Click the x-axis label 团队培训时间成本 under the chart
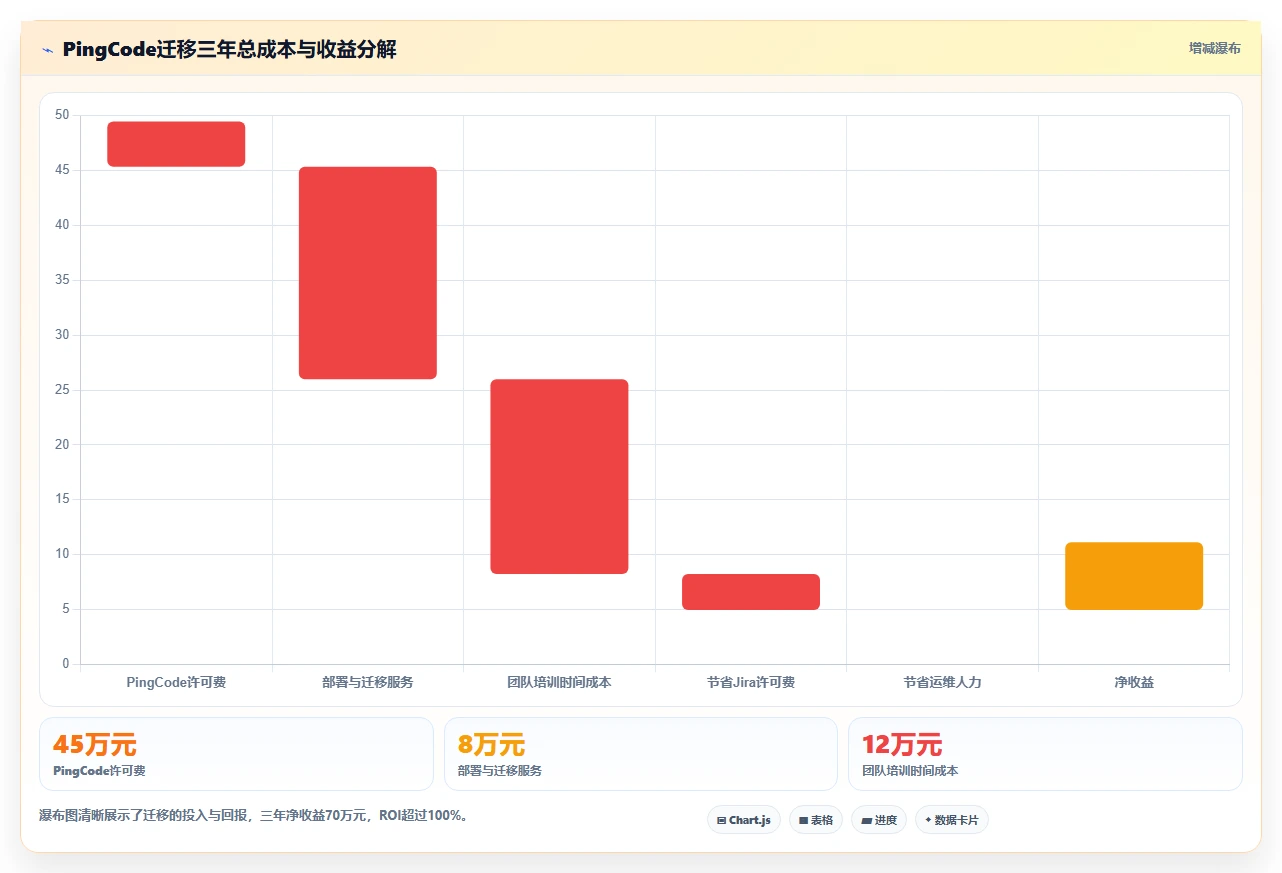1282x873 pixels. [559, 682]
